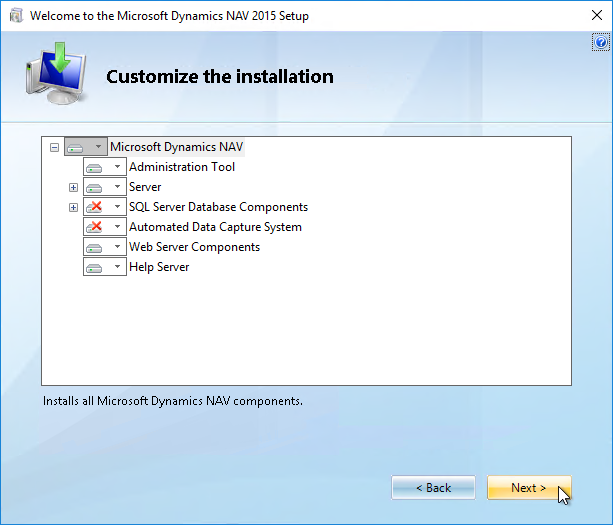The width and height of the screenshot is (613, 525).
Task: Go back to the previous setup page
Action: [x=433, y=487]
